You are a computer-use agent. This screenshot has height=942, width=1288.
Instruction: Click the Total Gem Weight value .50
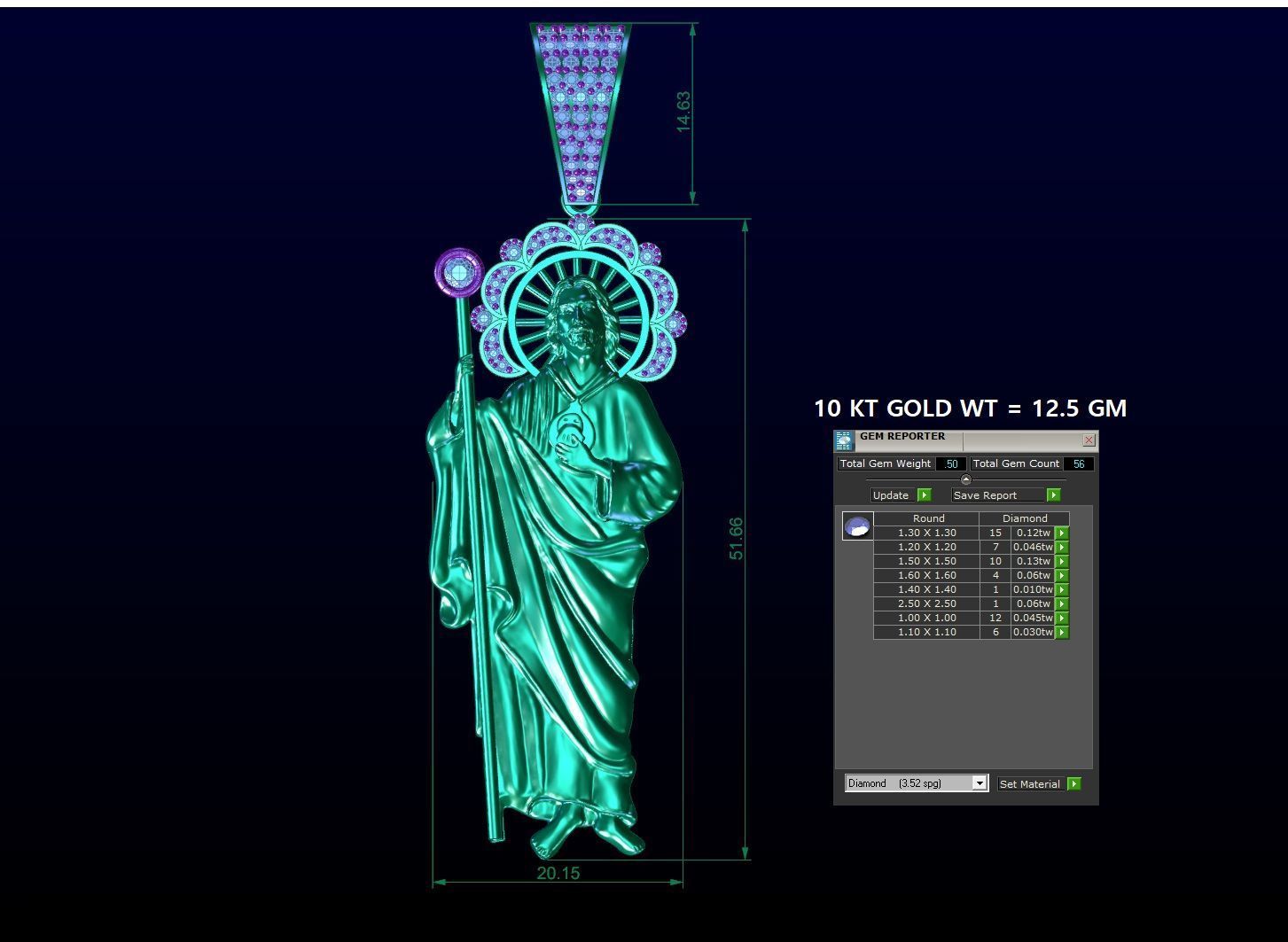951,463
